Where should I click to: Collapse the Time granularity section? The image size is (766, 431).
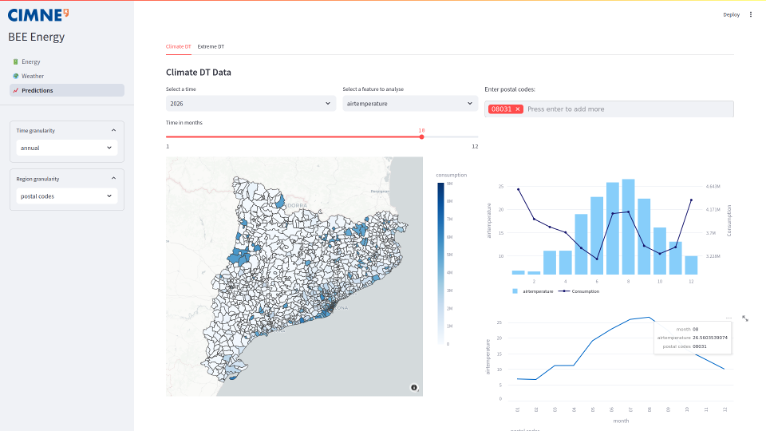point(113,130)
